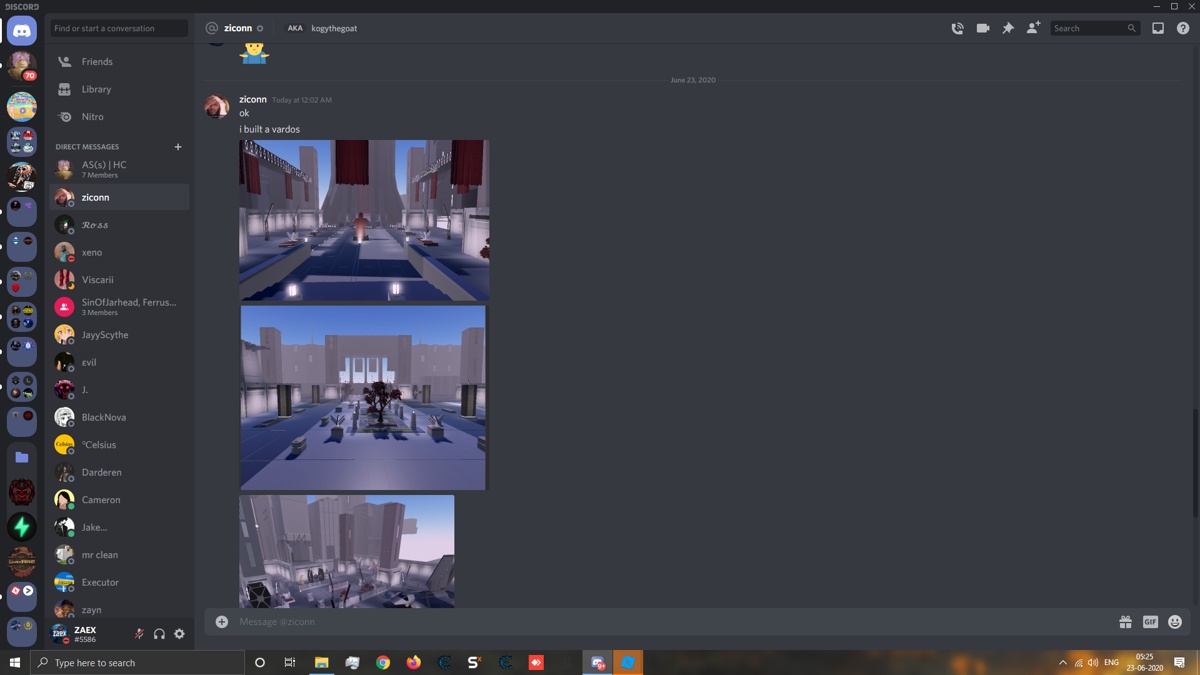Open the GIF picker
The image size is (1200, 675).
tap(1150, 622)
